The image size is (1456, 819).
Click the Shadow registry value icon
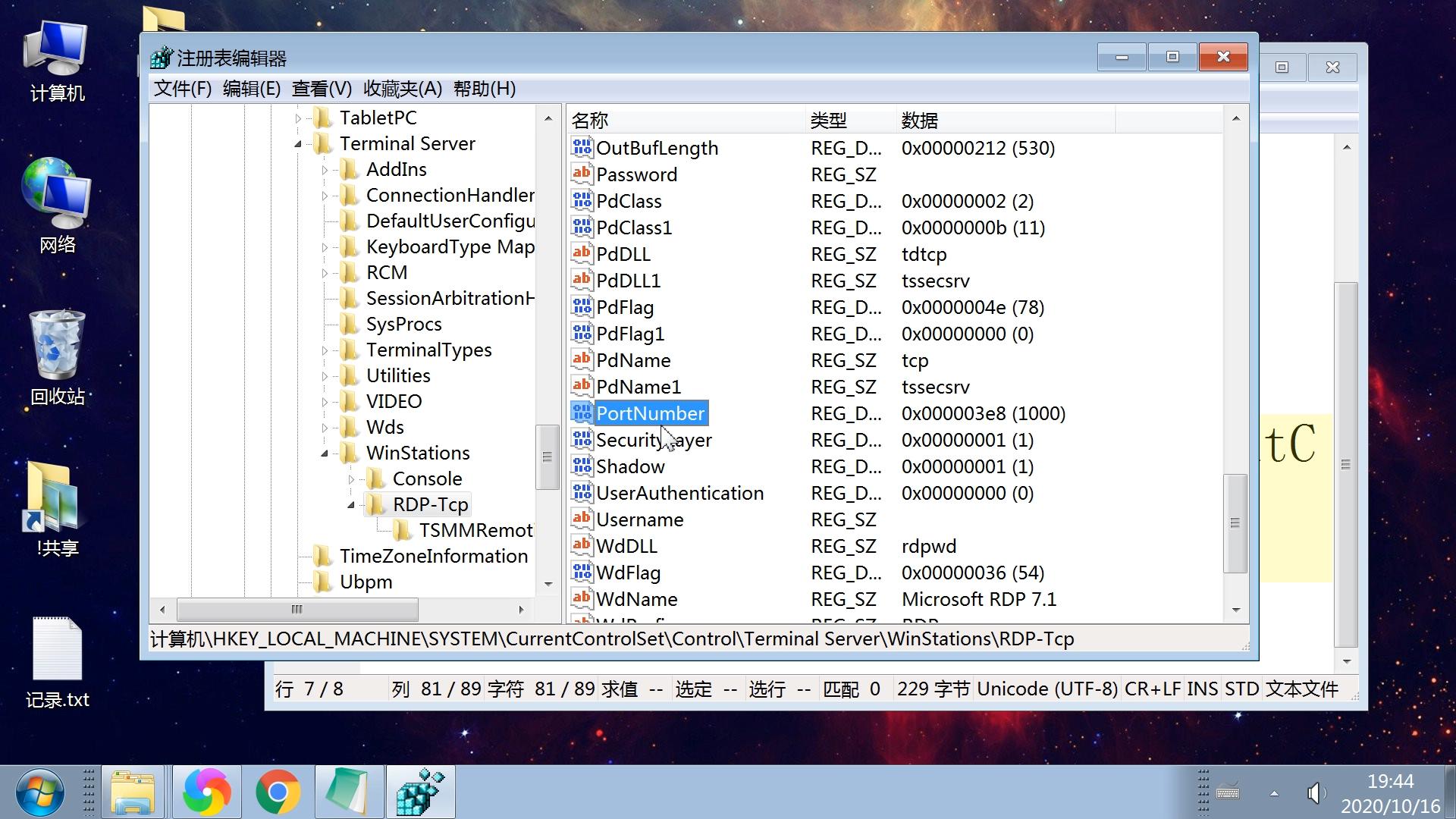pyautogui.click(x=581, y=465)
